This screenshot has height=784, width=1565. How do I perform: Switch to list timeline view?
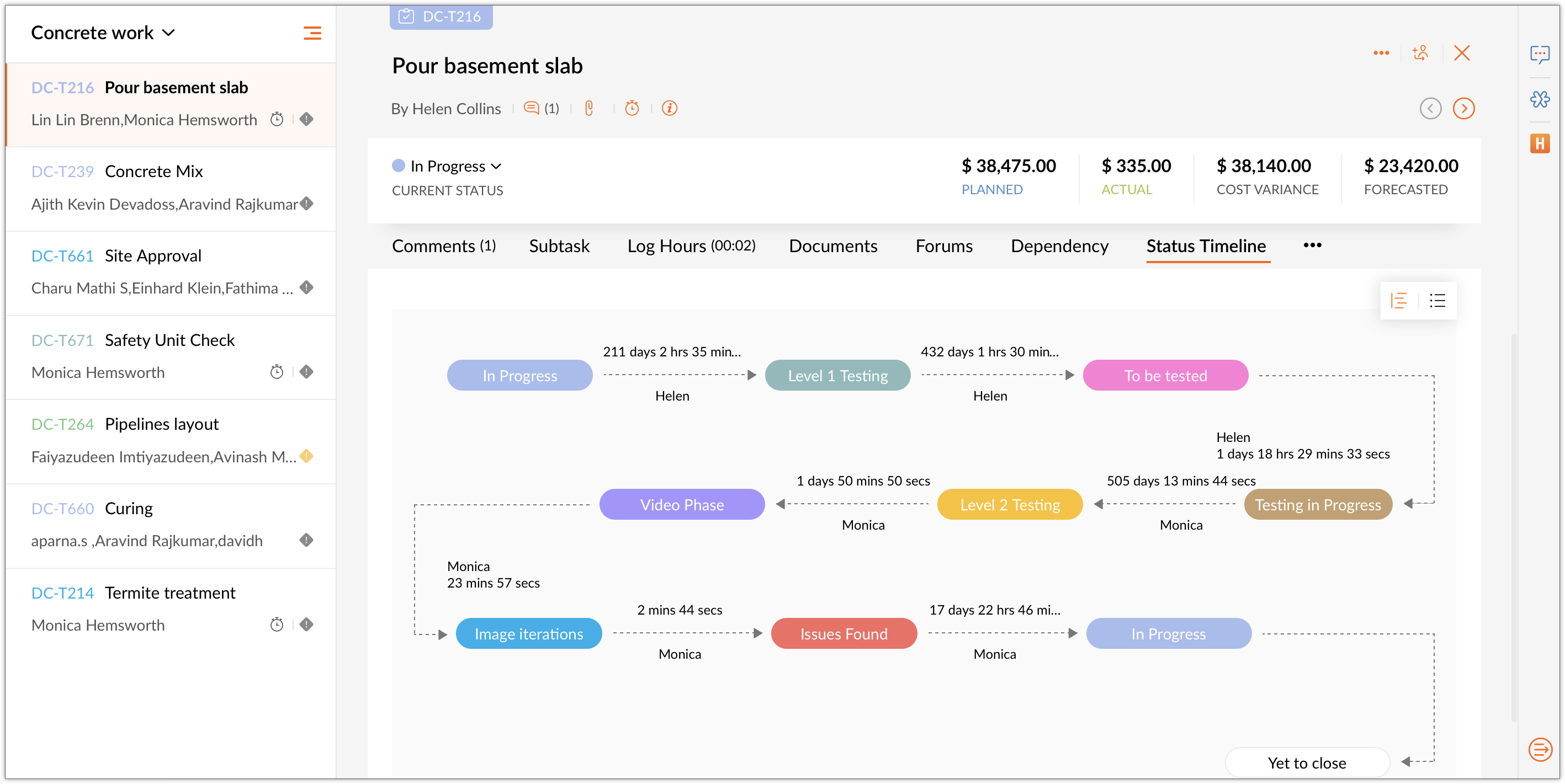1437,301
